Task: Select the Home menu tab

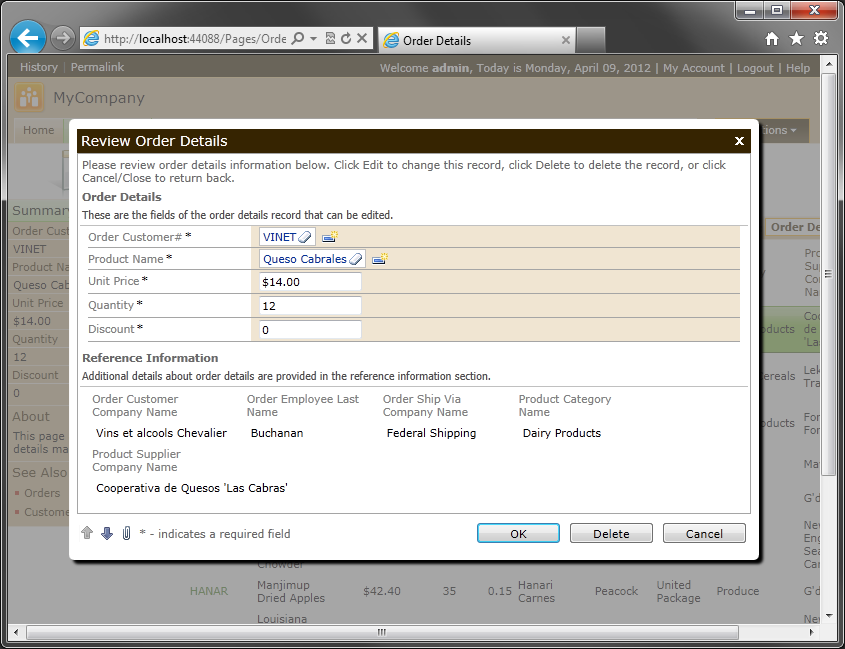Action: (x=38, y=130)
